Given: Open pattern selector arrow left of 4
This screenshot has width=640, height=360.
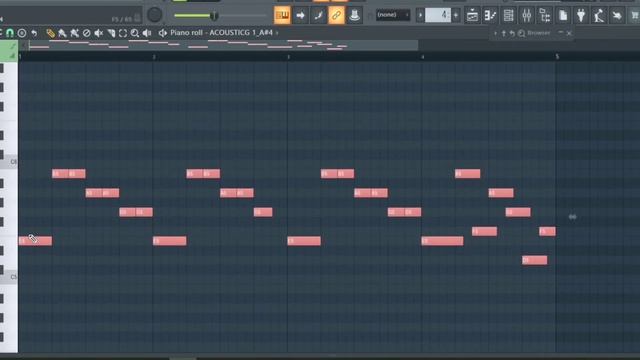Looking at the screenshot, I should pyautogui.click(x=420, y=16).
